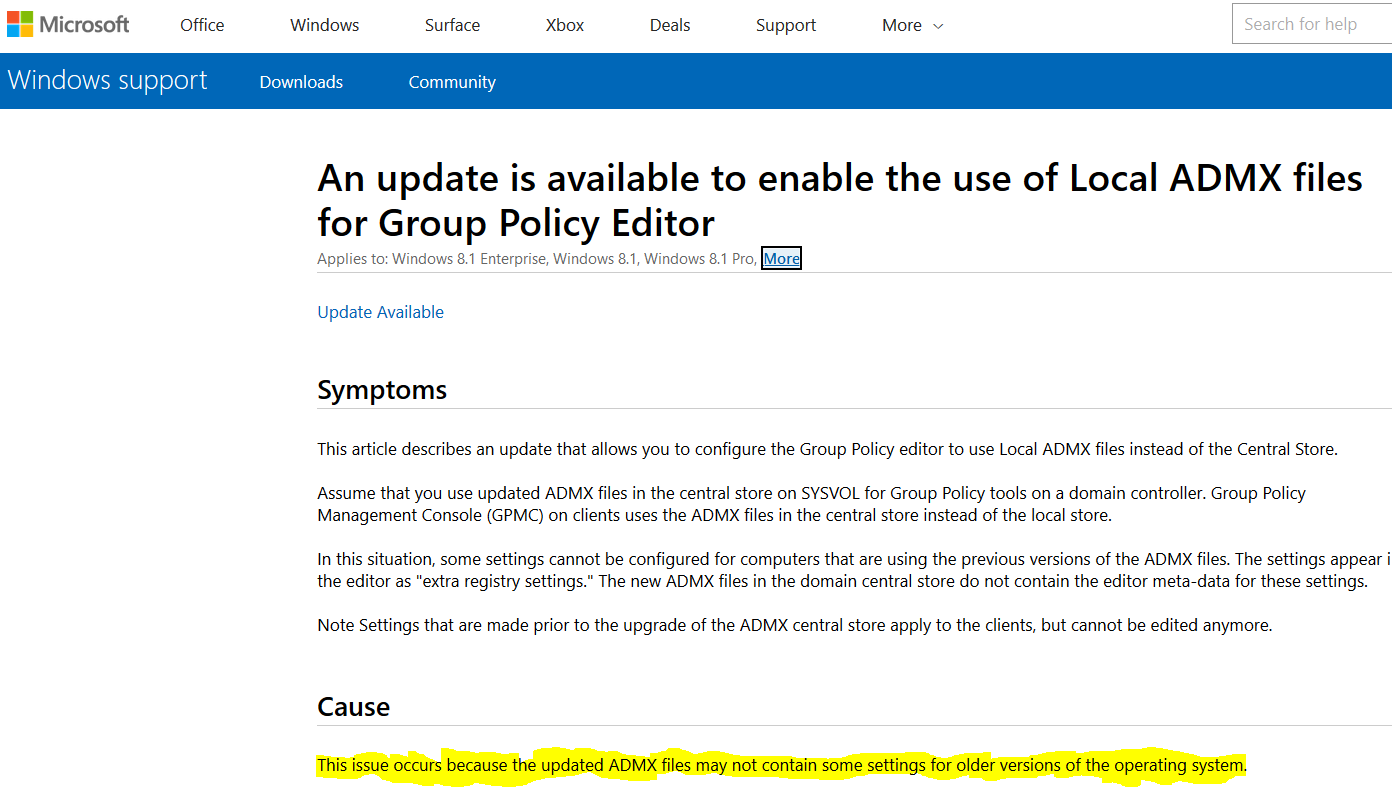Select Deals in top navigation
Viewport: 1392px width, 800px height.
pos(670,25)
